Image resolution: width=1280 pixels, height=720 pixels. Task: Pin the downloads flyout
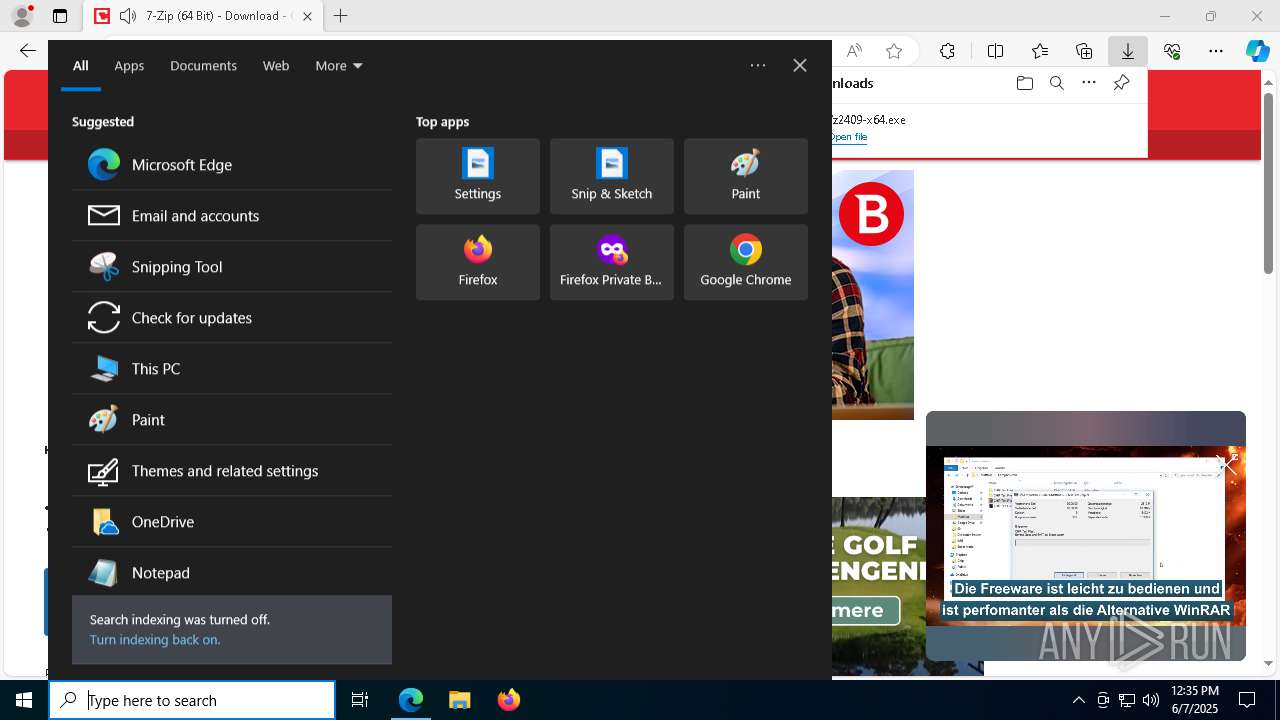tap(1122, 83)
